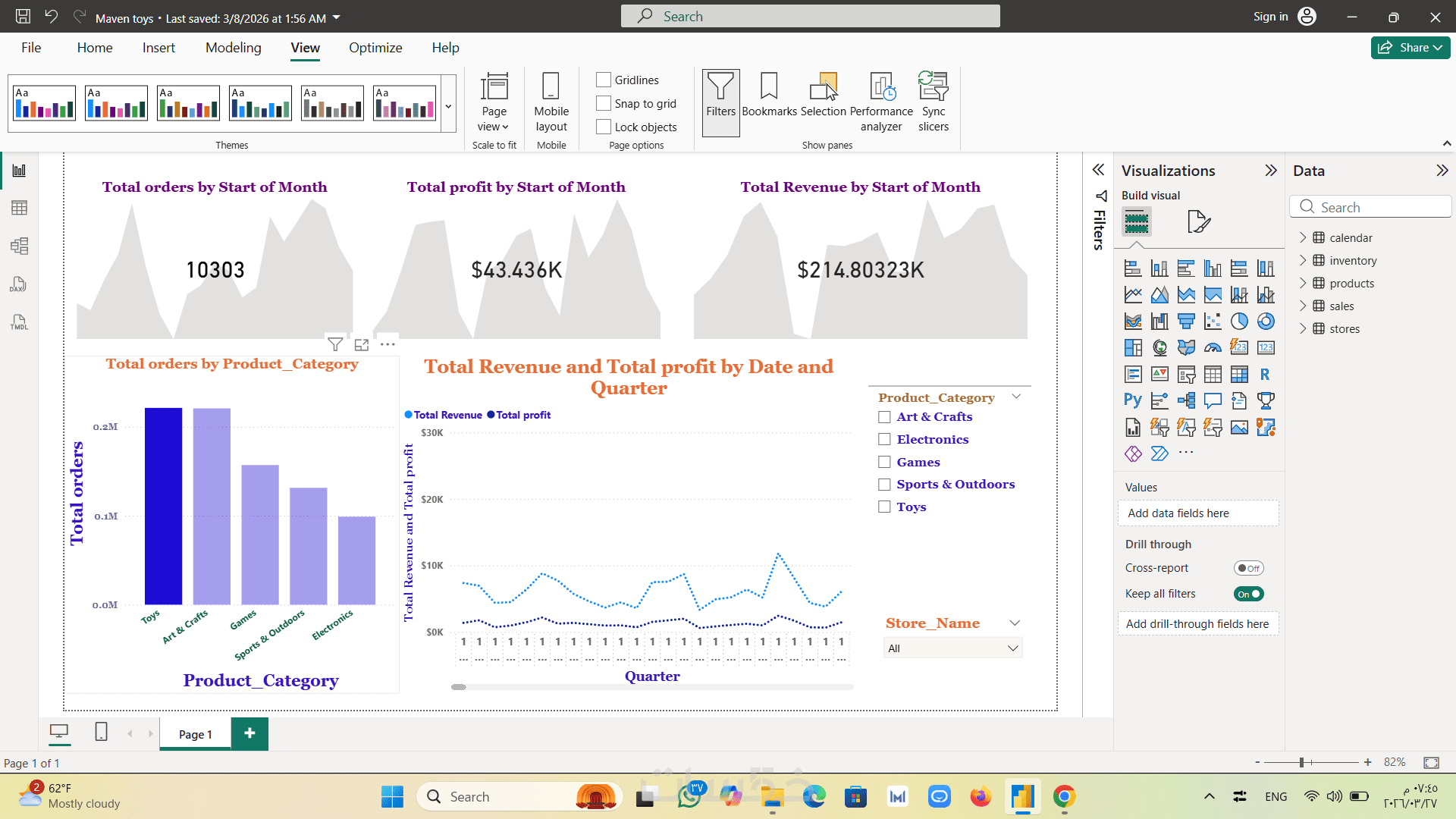Enable the Gridlines checkbox

[604, 80]
